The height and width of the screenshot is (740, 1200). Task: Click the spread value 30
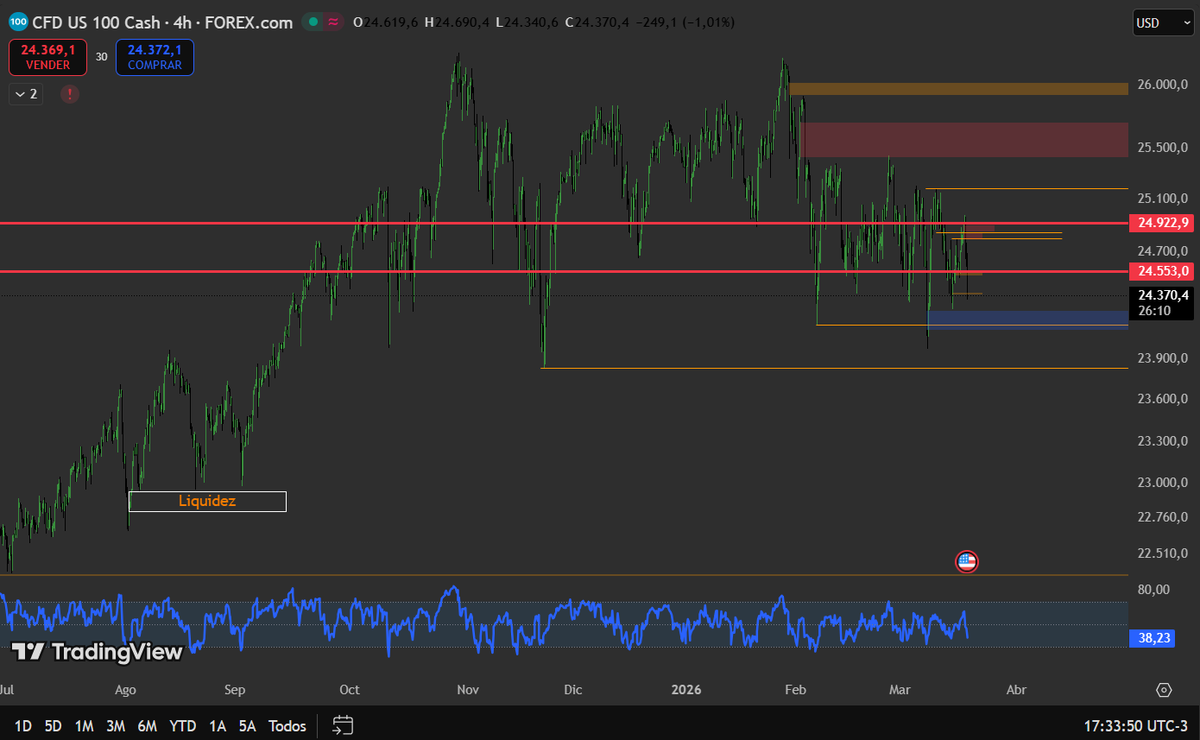coord(102,57)
